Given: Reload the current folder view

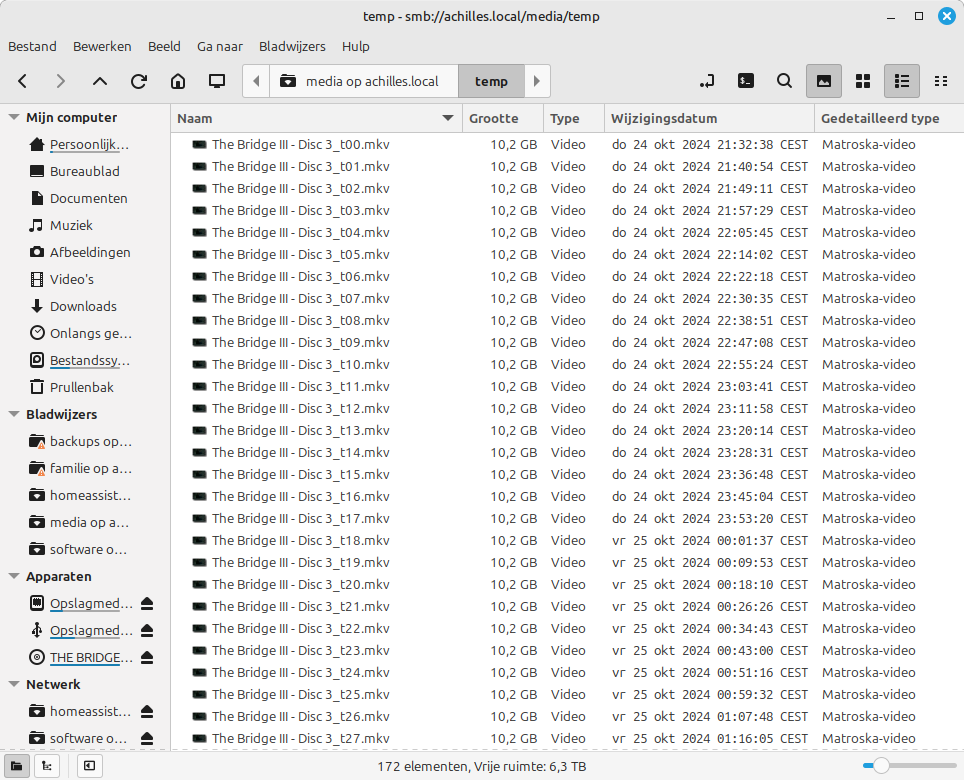Looking at the screenshot, I should (139, 81).
